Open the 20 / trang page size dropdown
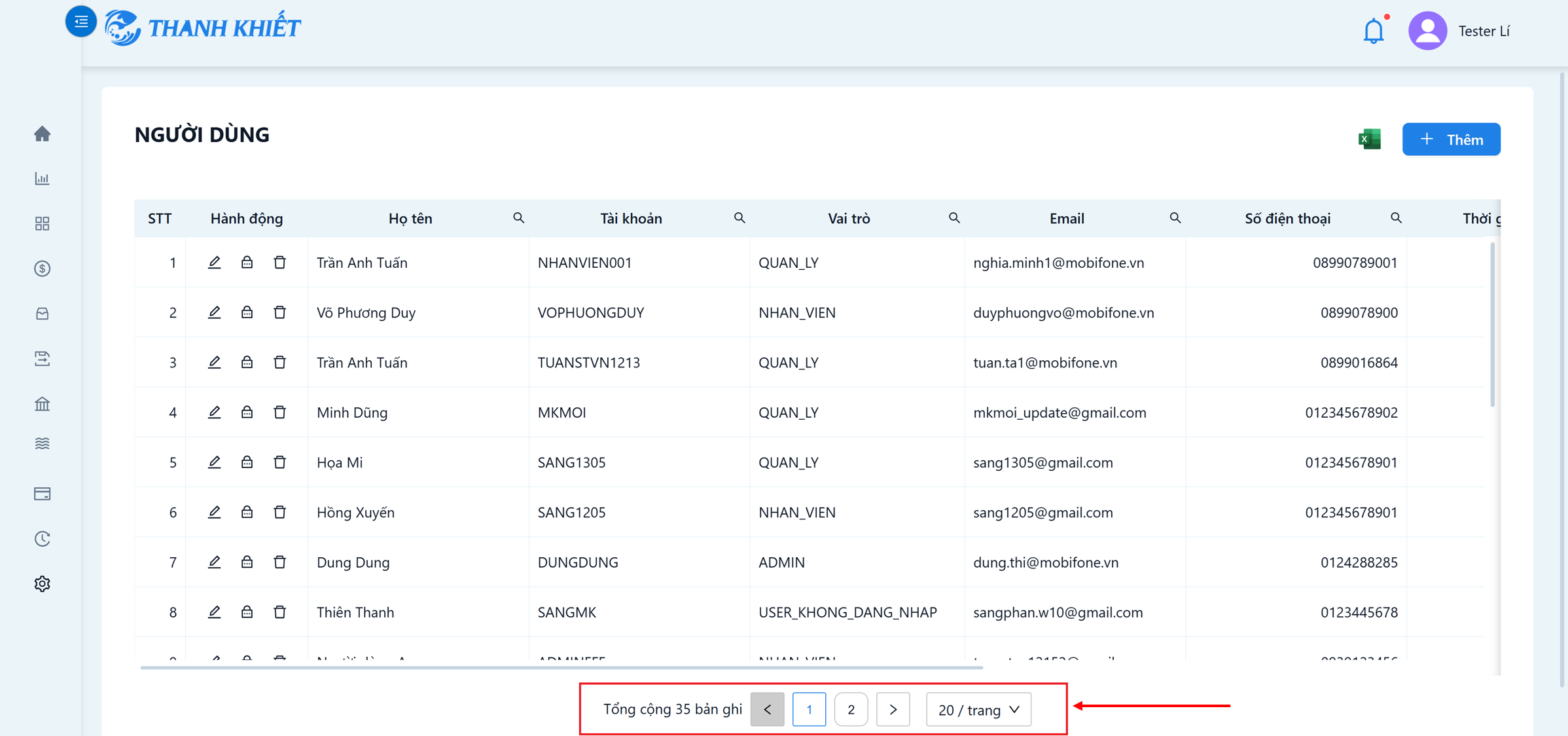The width and height of the screenshot is (1568, 736). (x=978, y=710)
